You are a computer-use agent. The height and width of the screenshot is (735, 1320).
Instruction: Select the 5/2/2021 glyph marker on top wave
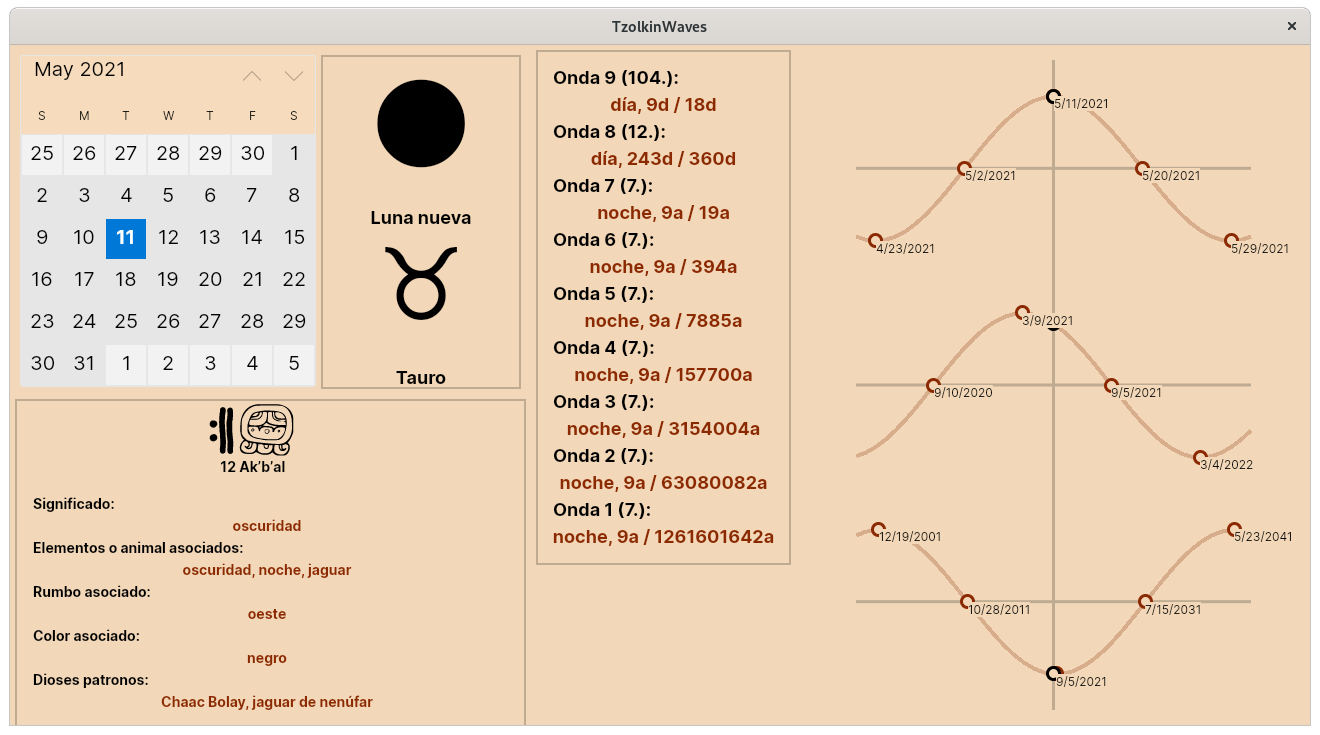(x=965, y=167)
